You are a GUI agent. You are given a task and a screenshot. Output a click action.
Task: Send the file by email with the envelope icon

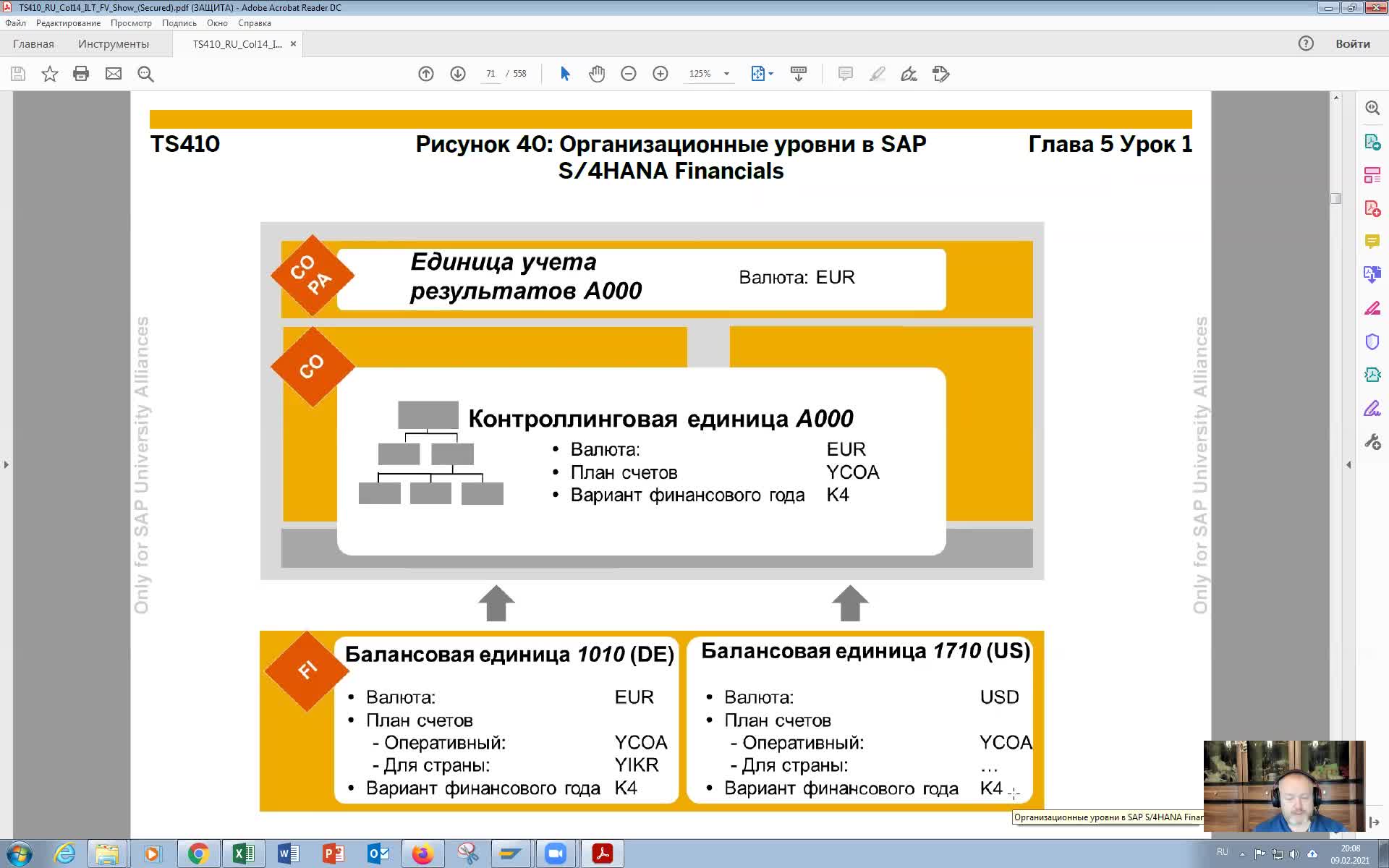(x=114, y=74)
